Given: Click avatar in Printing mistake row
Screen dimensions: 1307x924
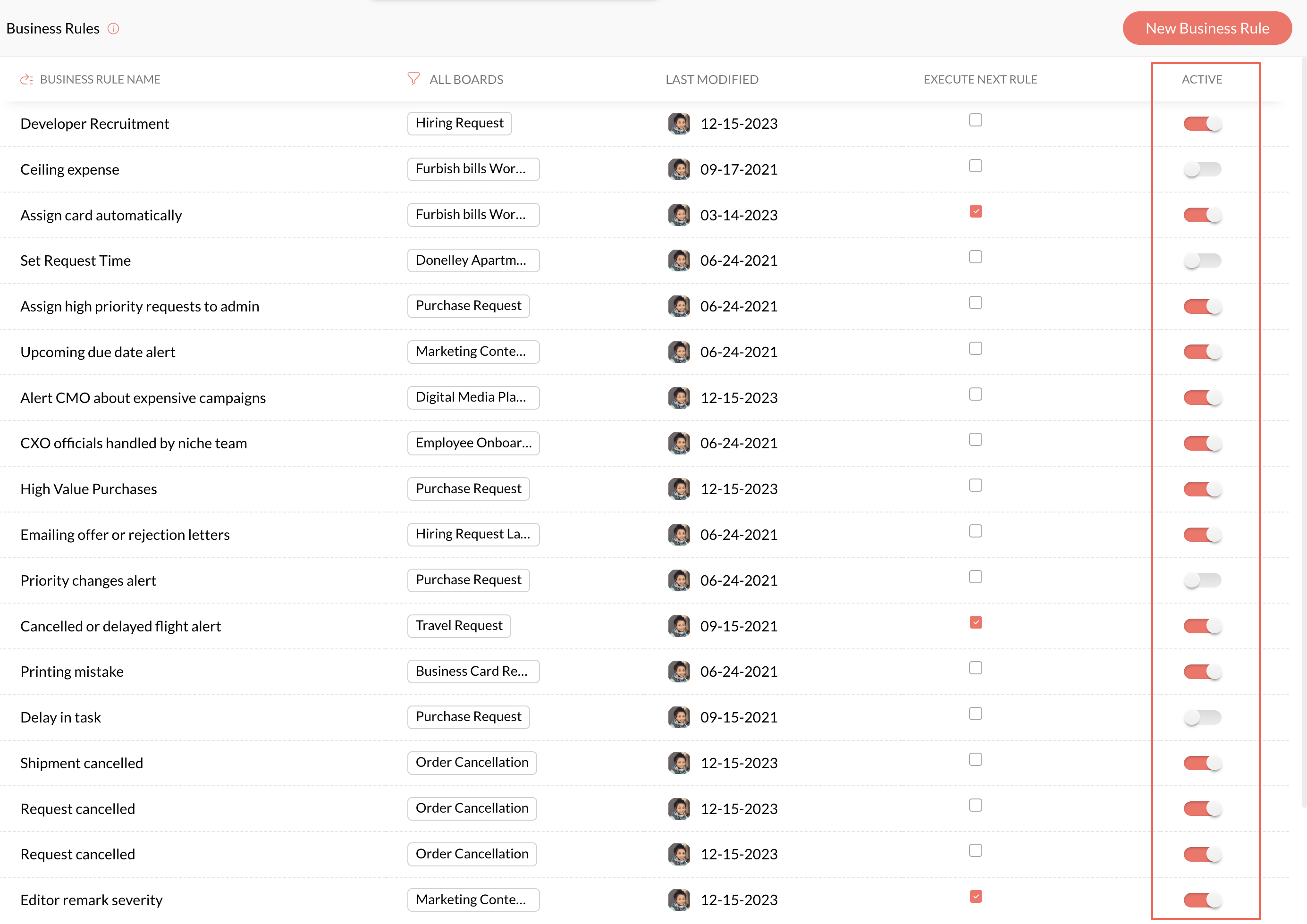Looking at the screenshot, I should [679, 672].
